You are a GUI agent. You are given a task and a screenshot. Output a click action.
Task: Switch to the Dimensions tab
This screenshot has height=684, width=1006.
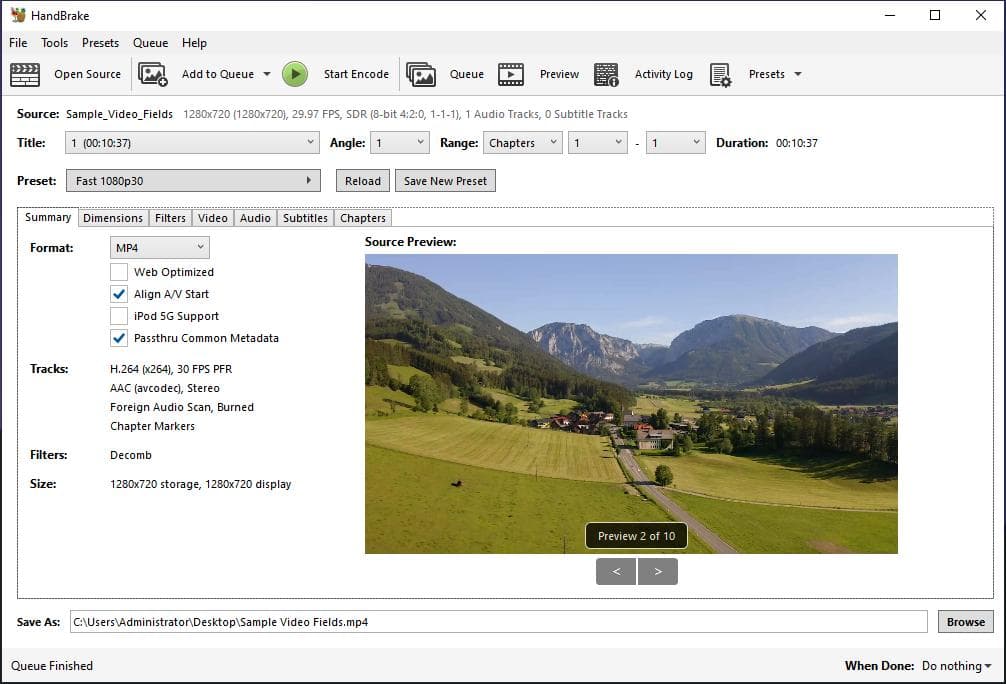tap(112, 217)
